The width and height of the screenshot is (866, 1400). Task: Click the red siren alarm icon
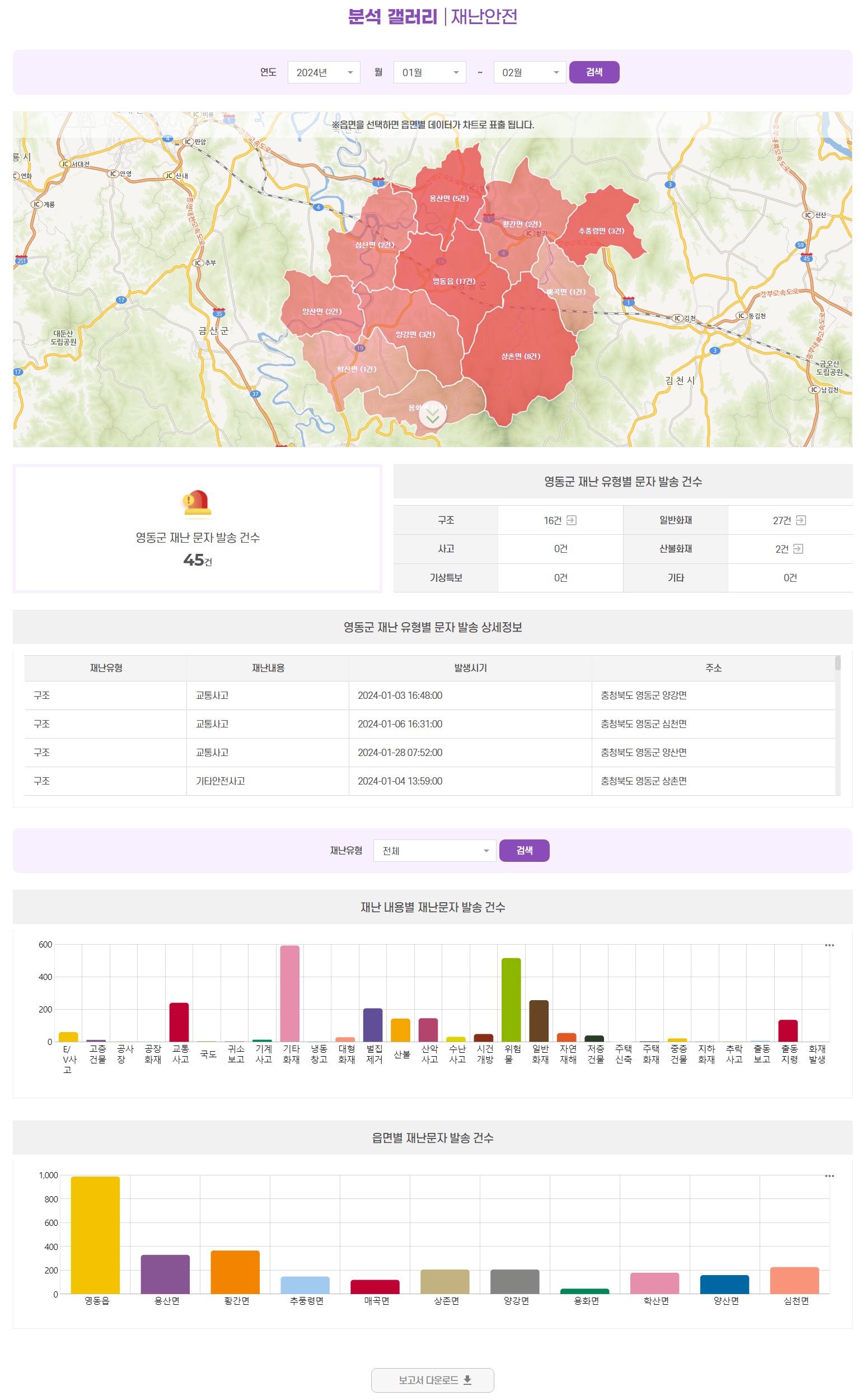coord(197,503)
